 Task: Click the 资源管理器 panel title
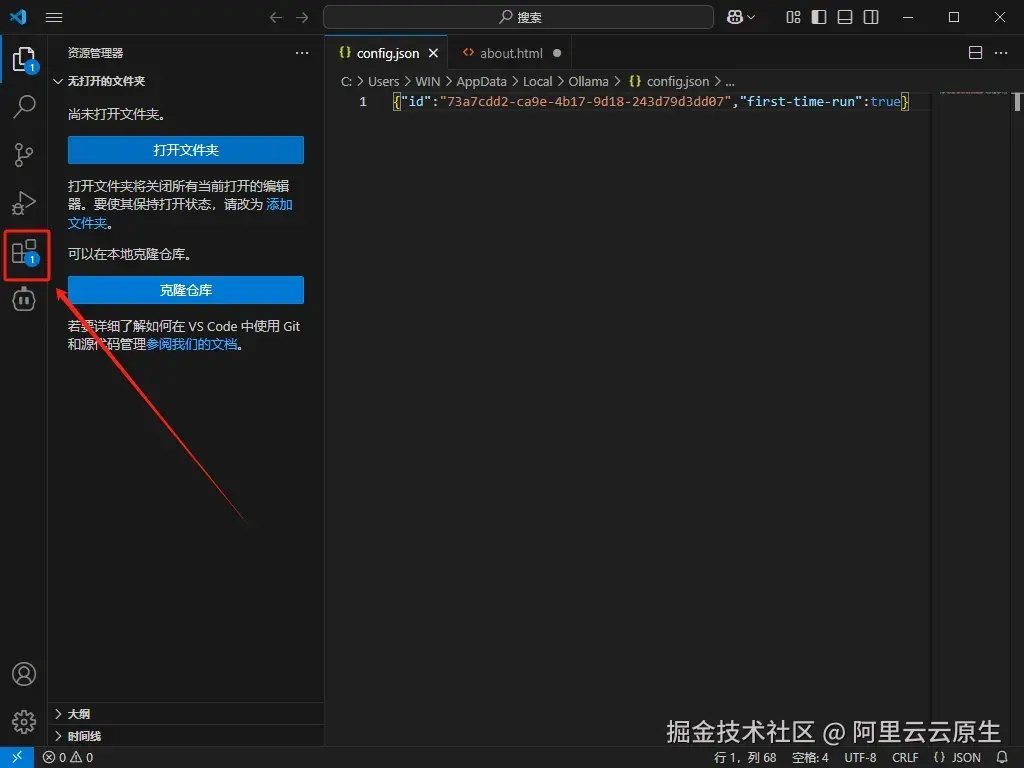(95, 53)
